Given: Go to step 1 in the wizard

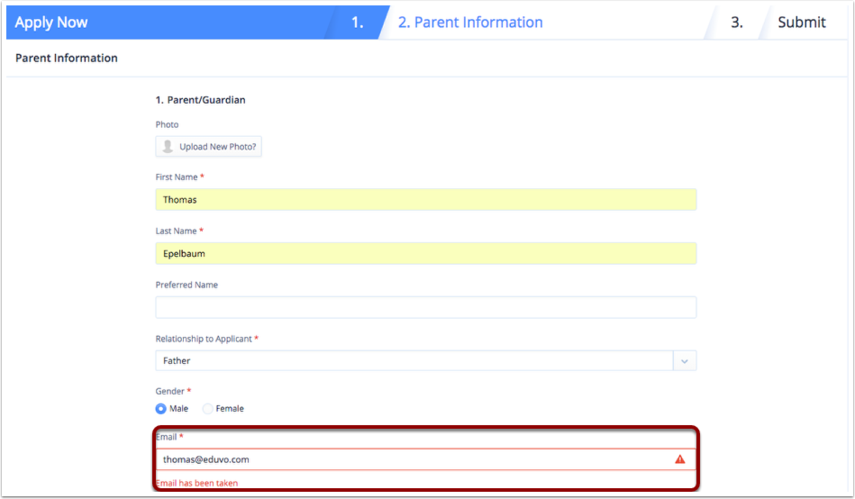Looking at the screenshot, I should coord(357,22).
